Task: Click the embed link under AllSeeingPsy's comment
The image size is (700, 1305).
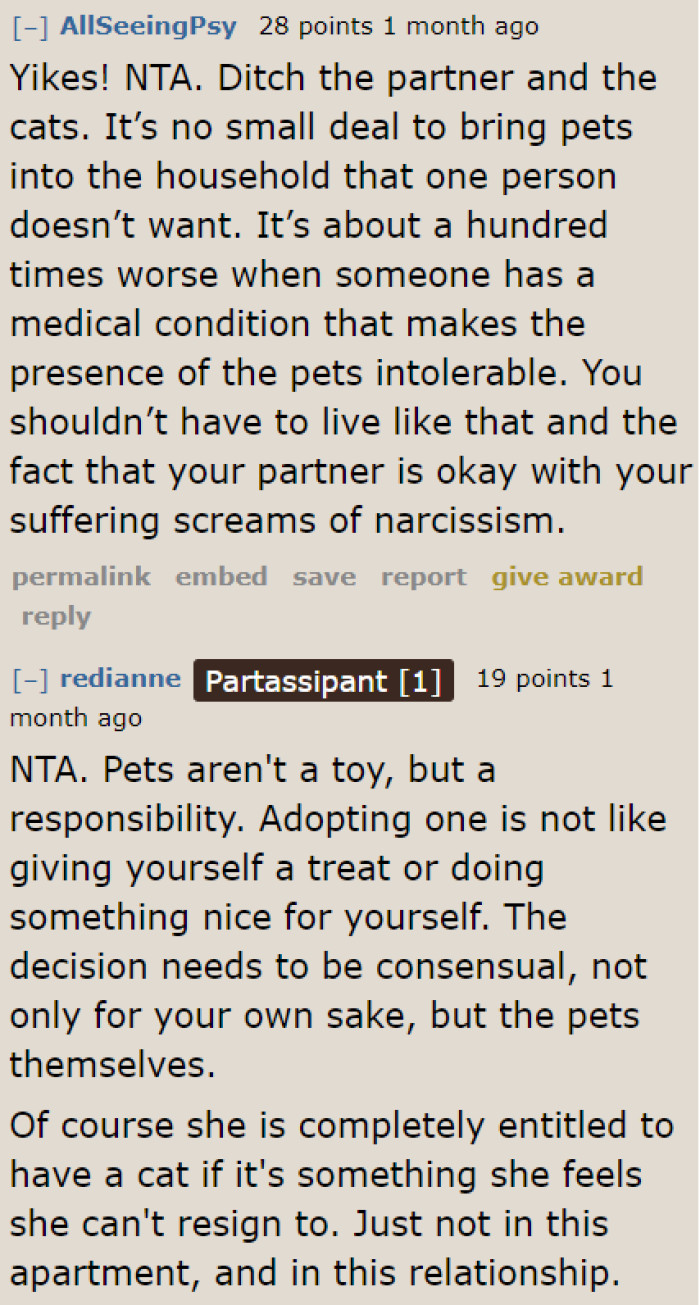Action: (221, 576)
